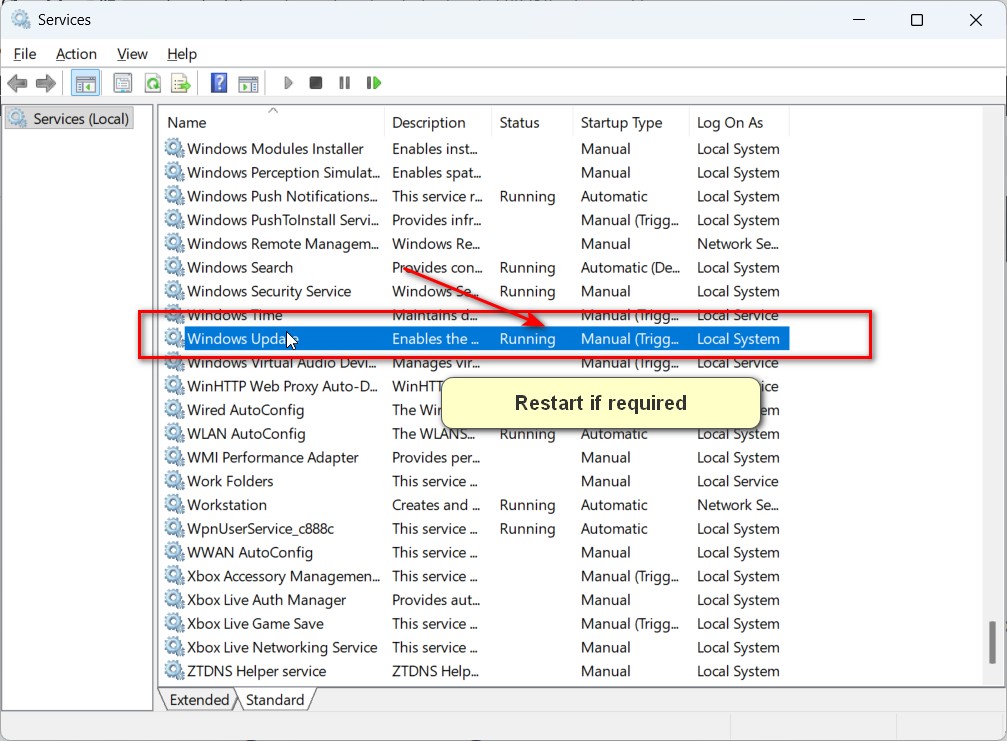1007x741 pixels.
Task: Sort by the Description column header
Action: 438,123
